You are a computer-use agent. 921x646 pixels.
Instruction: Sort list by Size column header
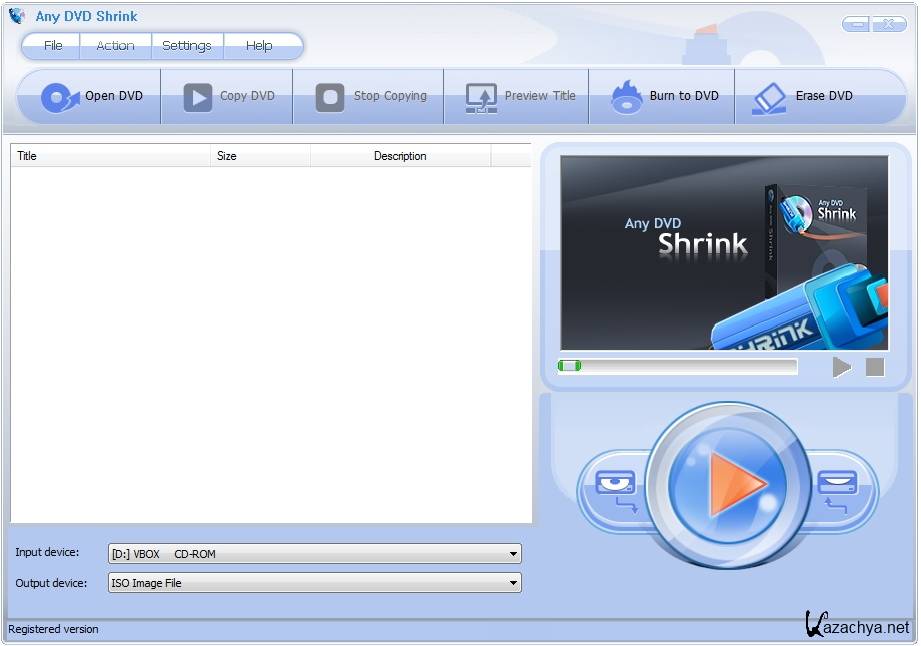[260, 156]
